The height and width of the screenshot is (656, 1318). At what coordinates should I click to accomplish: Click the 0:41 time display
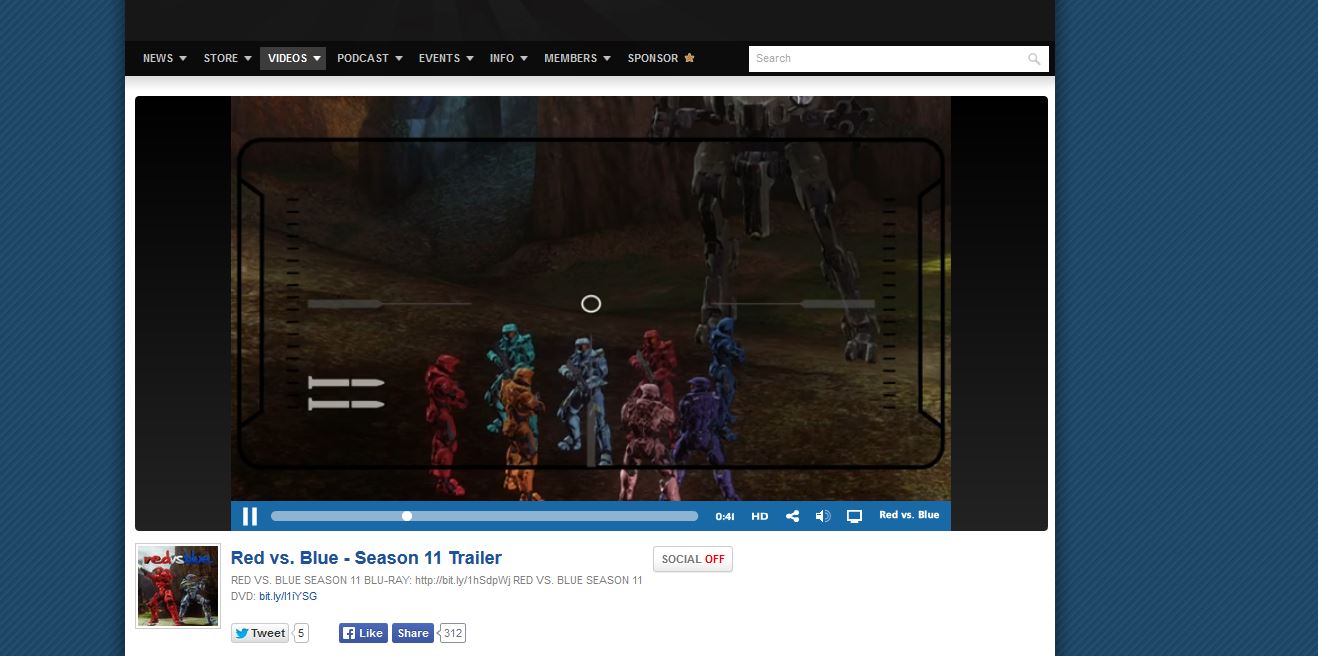click(x=726, y=516)
